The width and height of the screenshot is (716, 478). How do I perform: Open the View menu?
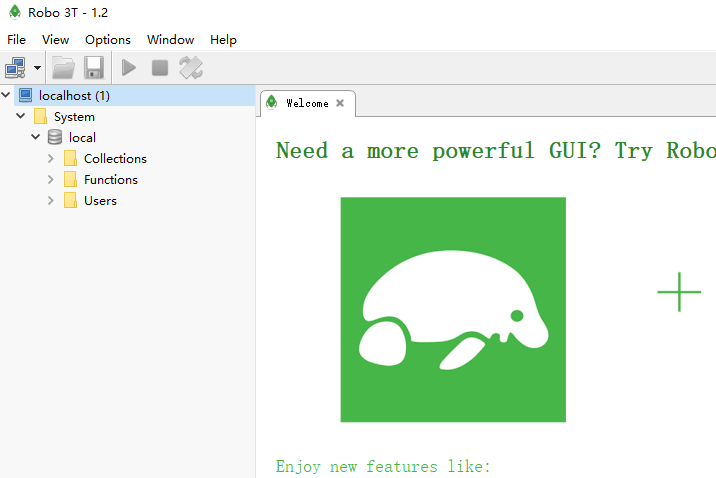tap(55, 40)
